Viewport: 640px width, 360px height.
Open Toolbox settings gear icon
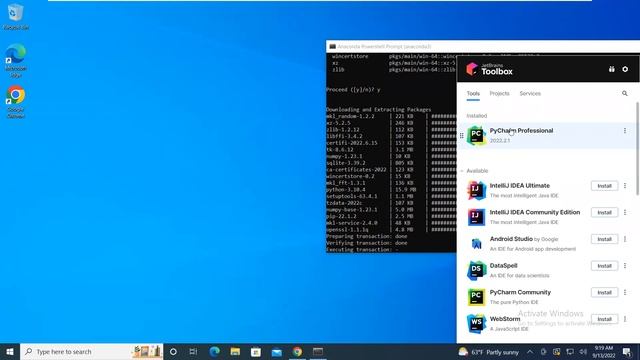[625, 69]
